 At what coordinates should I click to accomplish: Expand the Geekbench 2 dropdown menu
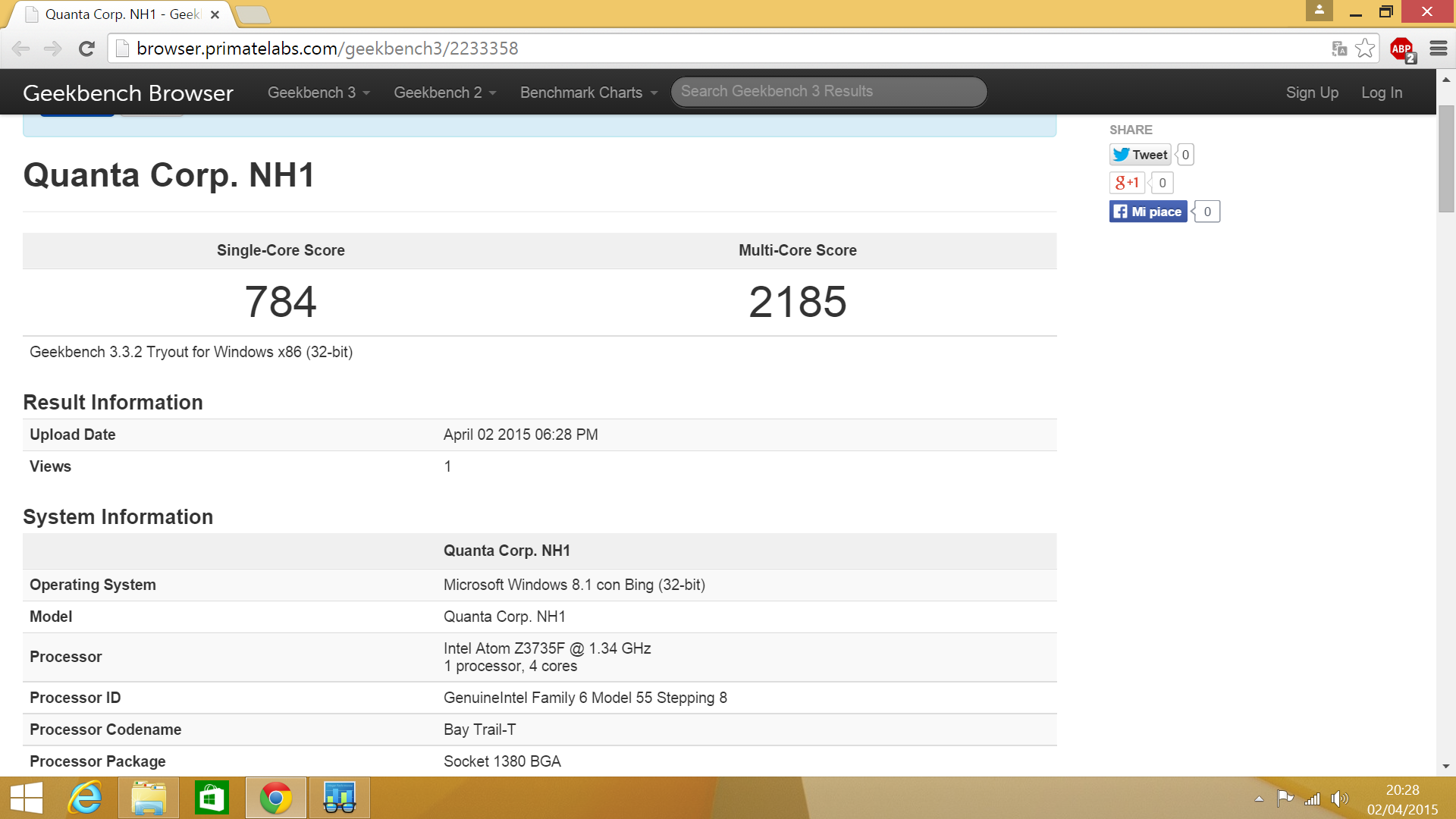444,93
